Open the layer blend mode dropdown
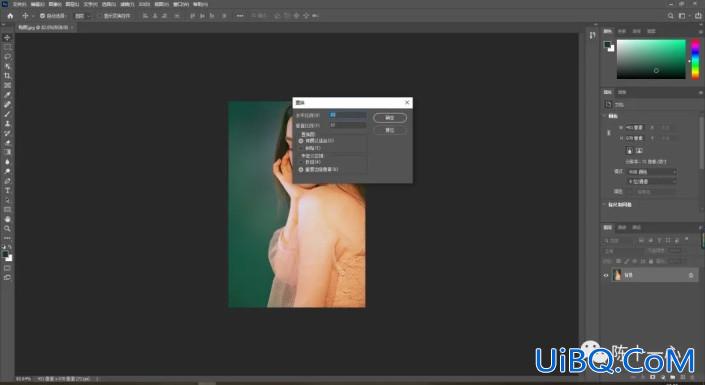 [623, 251]
